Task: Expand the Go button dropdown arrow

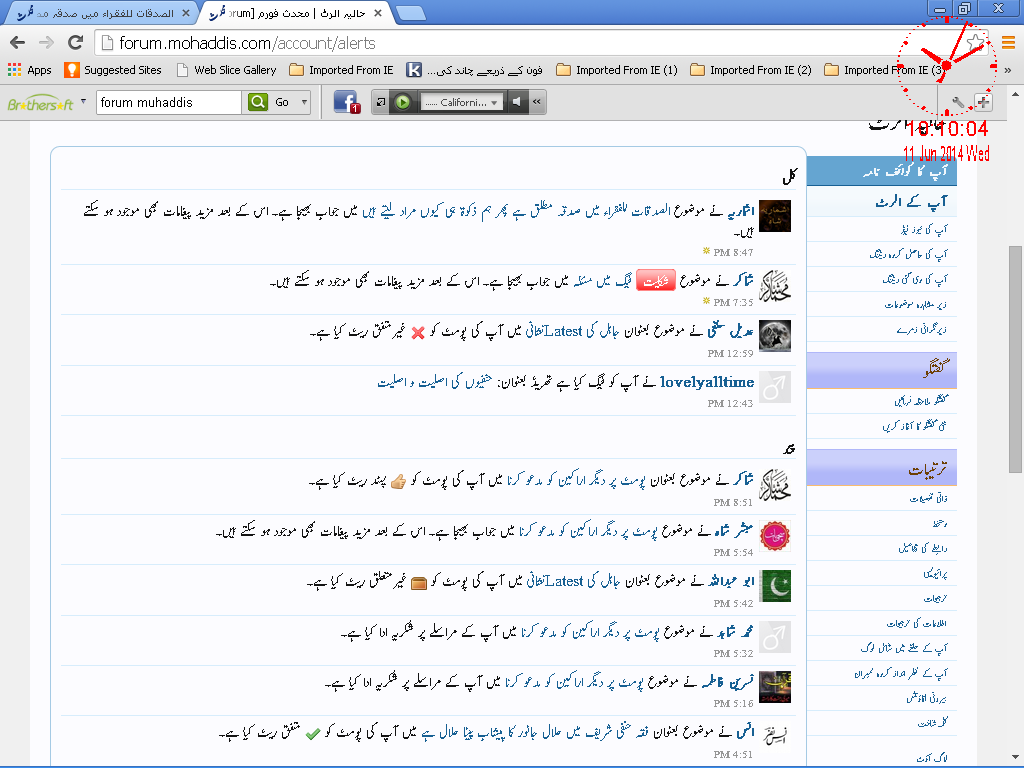Action: pos(304,103)
